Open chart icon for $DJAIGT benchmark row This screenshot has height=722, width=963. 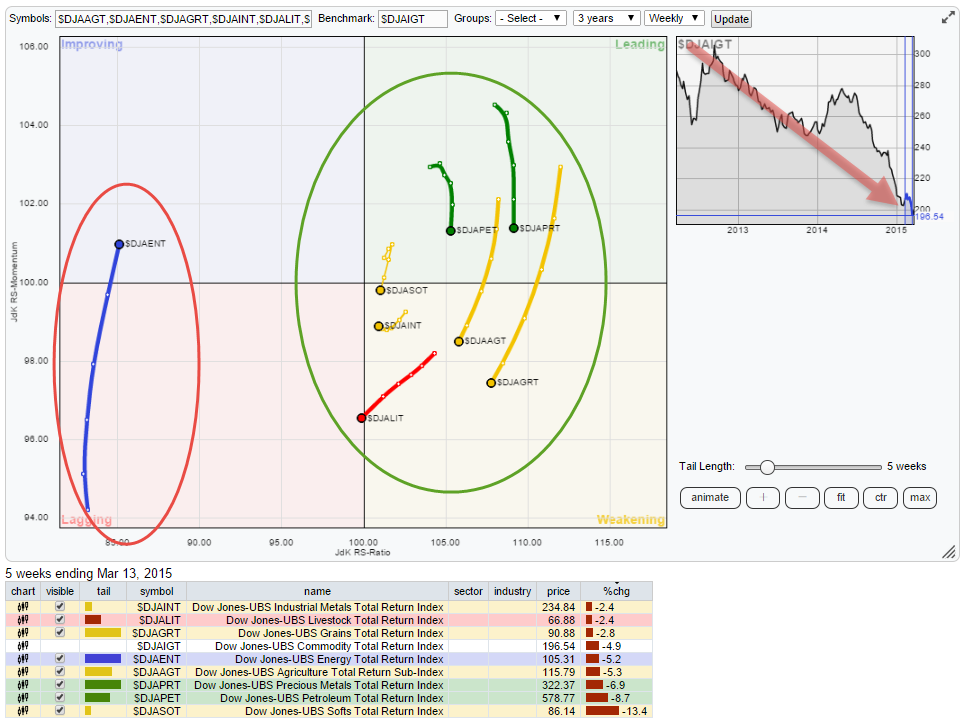click(x=22, y=646)
